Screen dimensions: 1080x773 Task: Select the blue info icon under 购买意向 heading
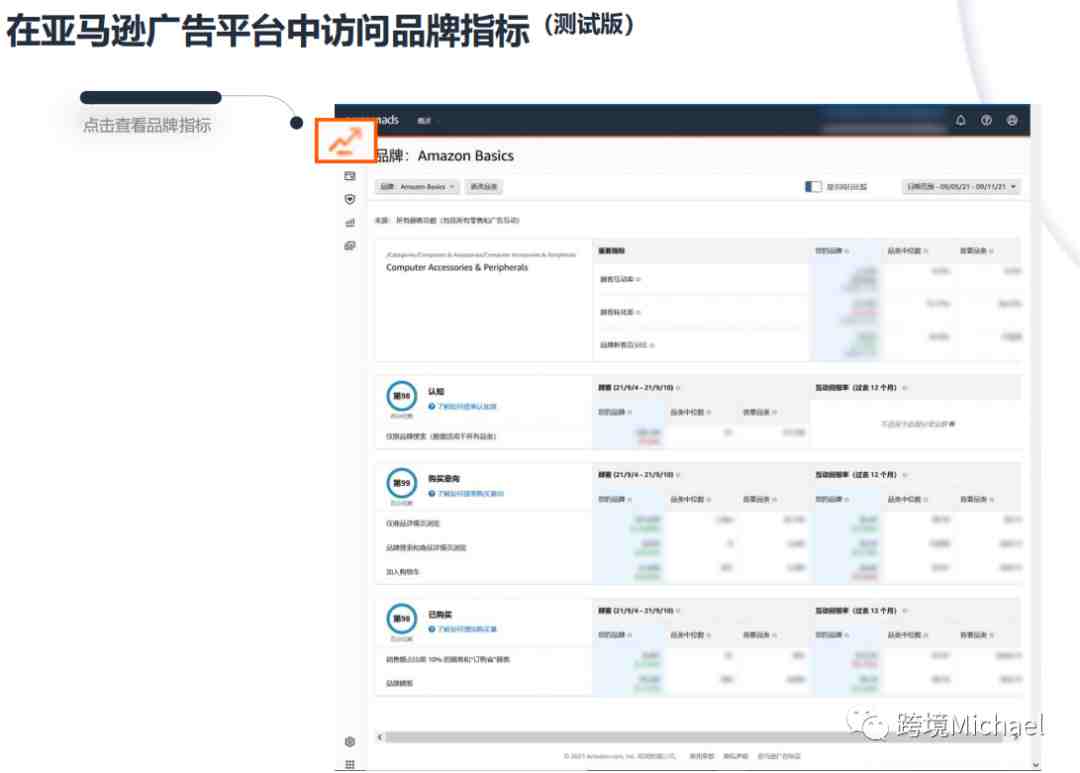(432, 494)
